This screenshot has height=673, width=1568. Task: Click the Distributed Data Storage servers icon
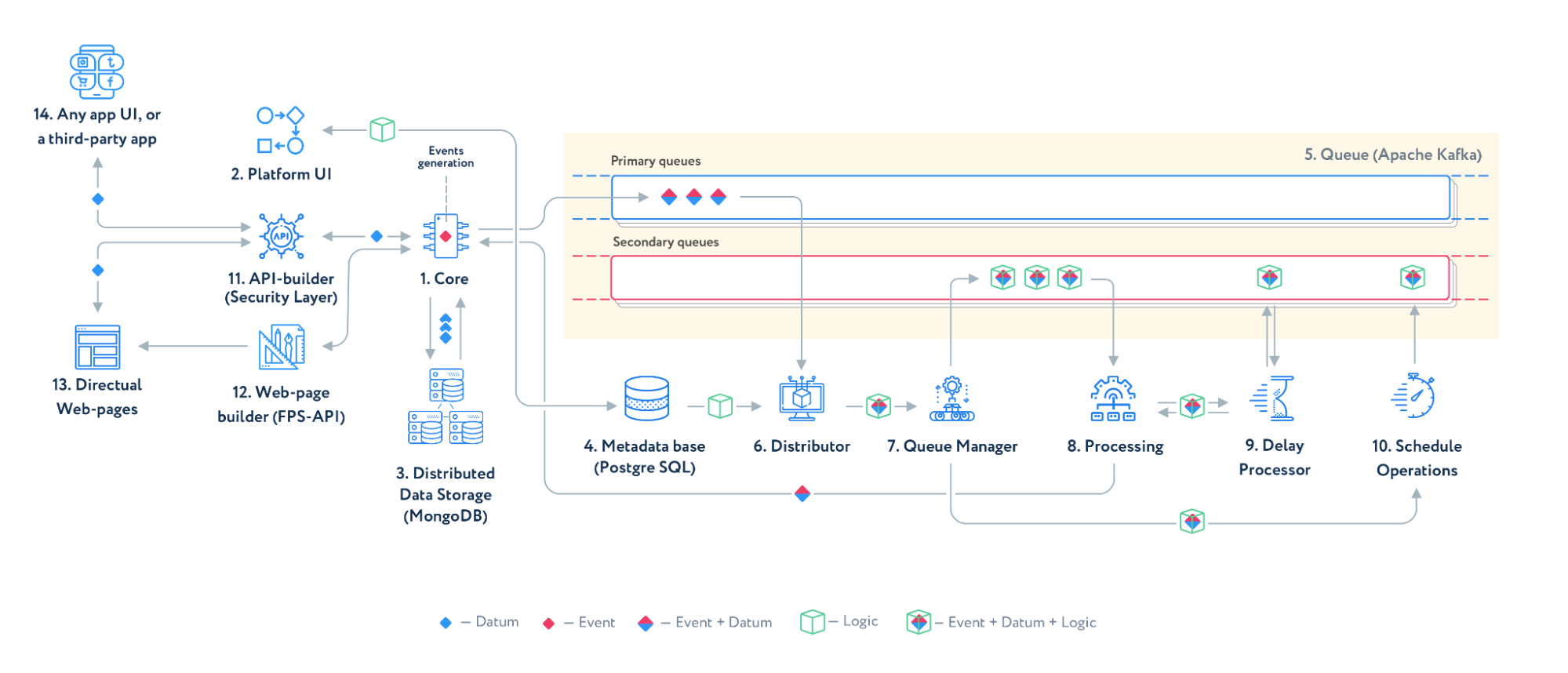[x=446, y=406]
